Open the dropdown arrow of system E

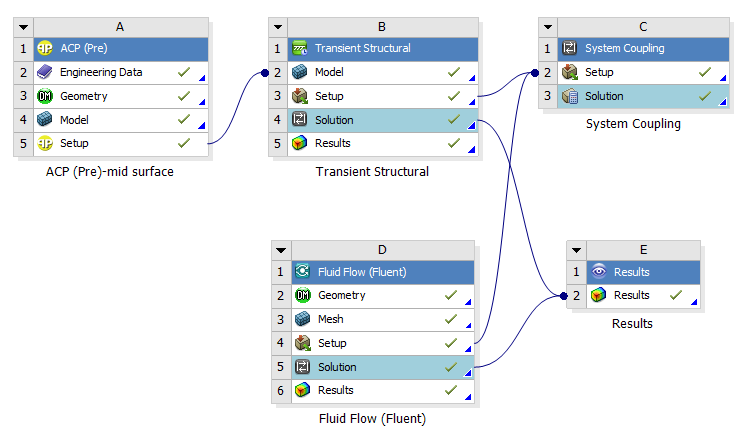pos(576,250)
